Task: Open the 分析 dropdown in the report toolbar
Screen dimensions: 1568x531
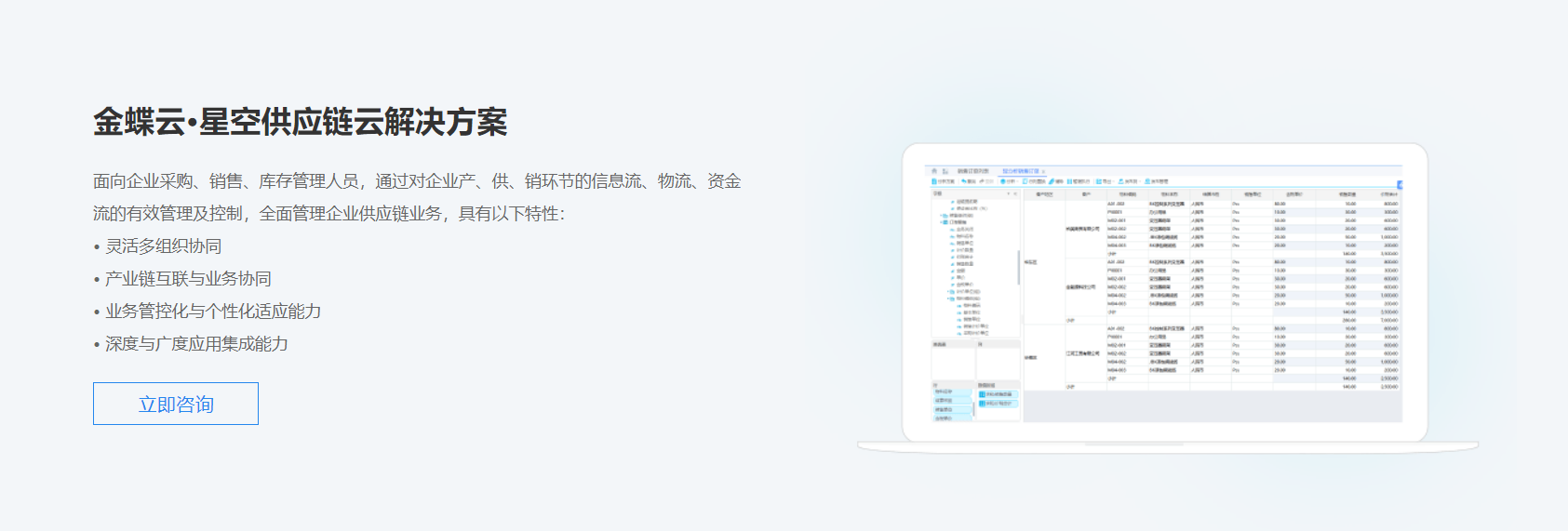Action: point(1010,181)
